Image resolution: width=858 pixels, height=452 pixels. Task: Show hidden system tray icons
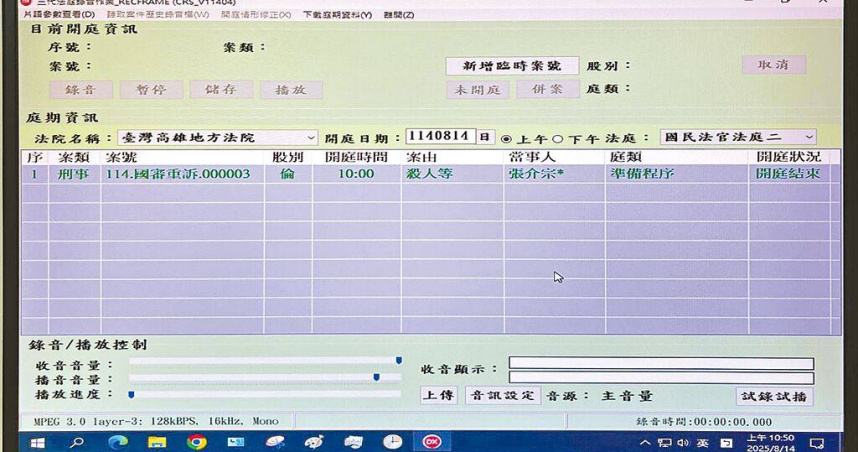645,443
